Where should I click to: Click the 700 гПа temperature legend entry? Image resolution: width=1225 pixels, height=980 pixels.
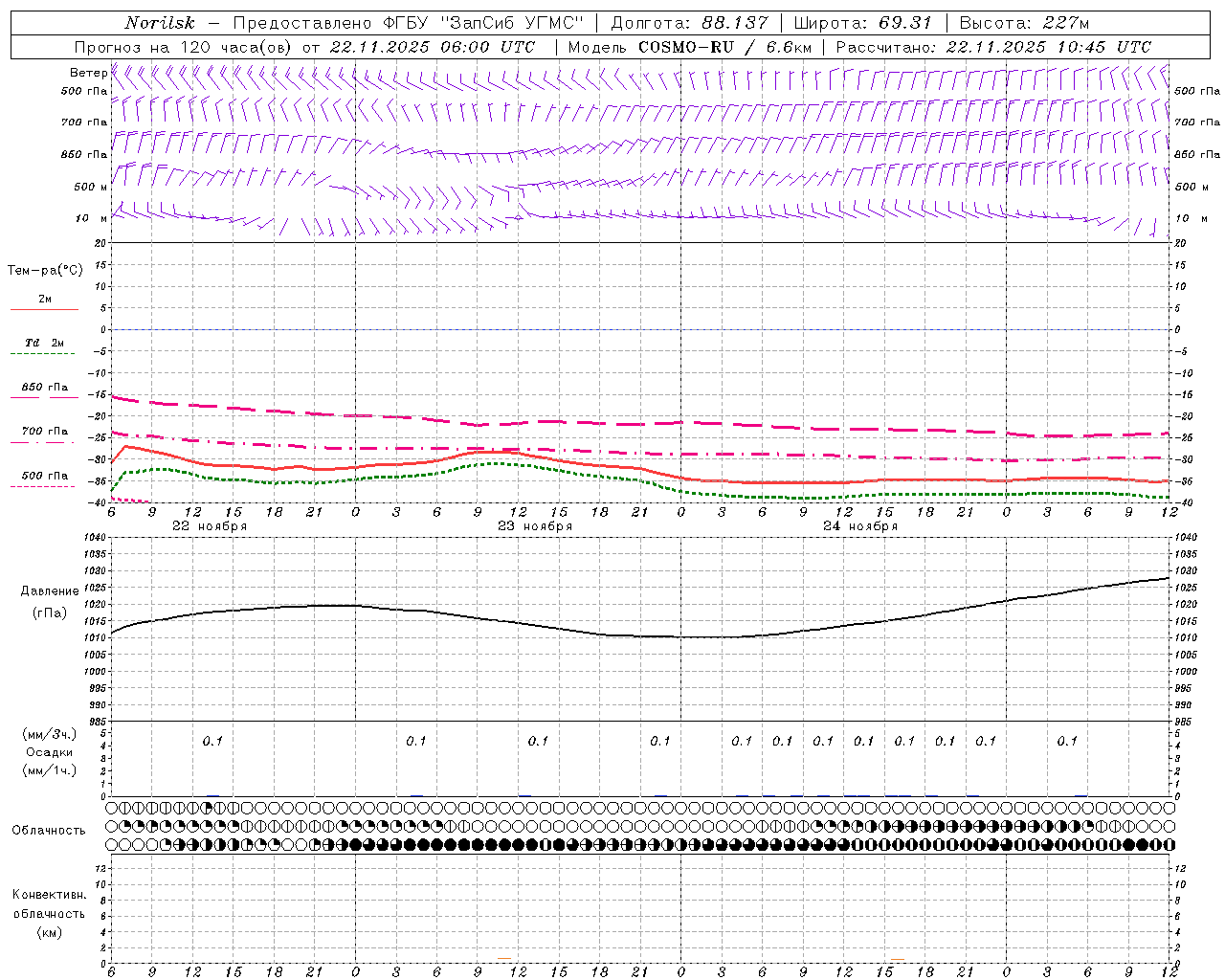click(x=45, y=432)
